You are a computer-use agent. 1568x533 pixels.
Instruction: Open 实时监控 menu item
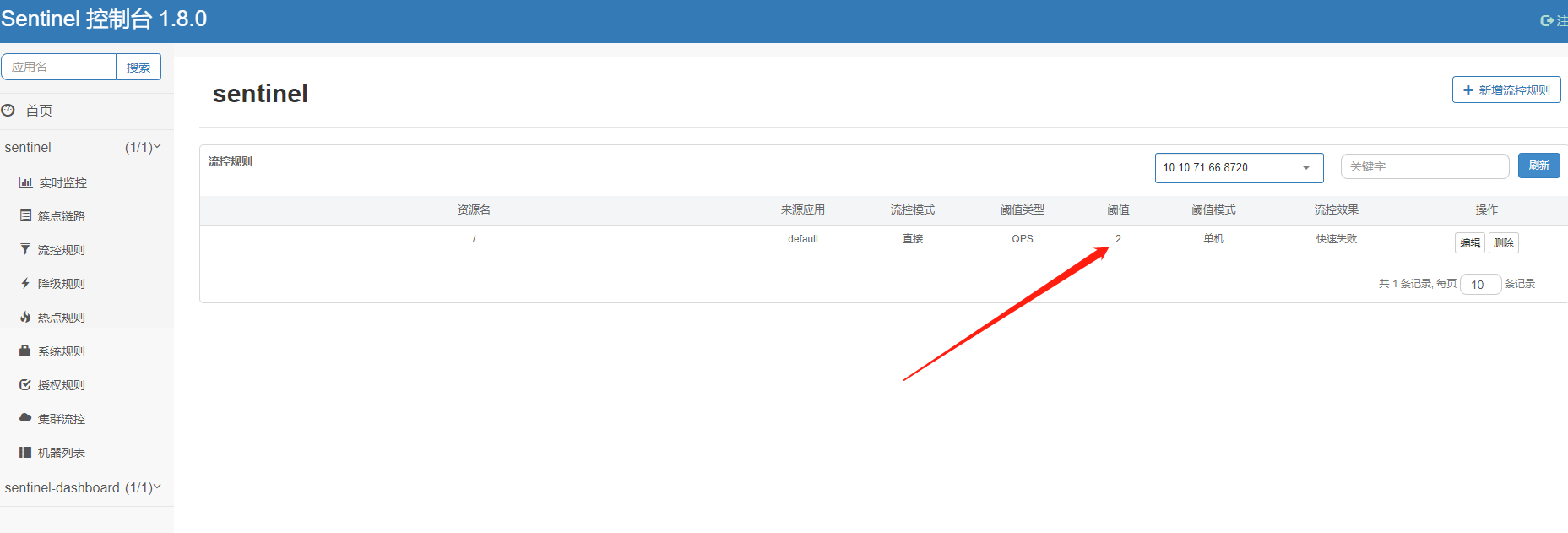point(62,182)
